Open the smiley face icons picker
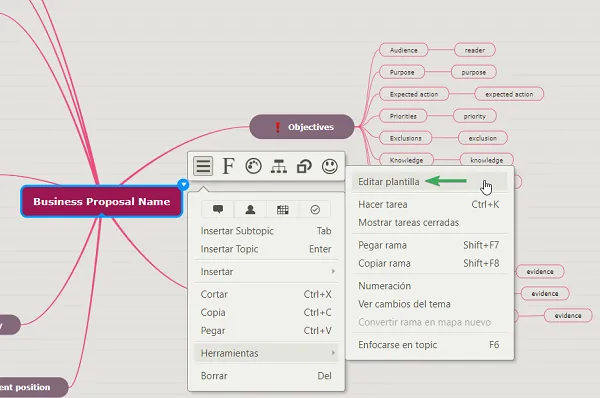This screenshot has height=398, width=600. (329, 166)
